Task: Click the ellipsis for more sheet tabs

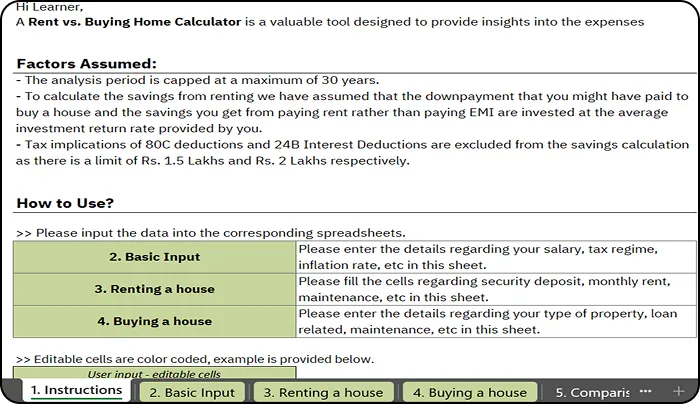Action: [x=646, y=391]
